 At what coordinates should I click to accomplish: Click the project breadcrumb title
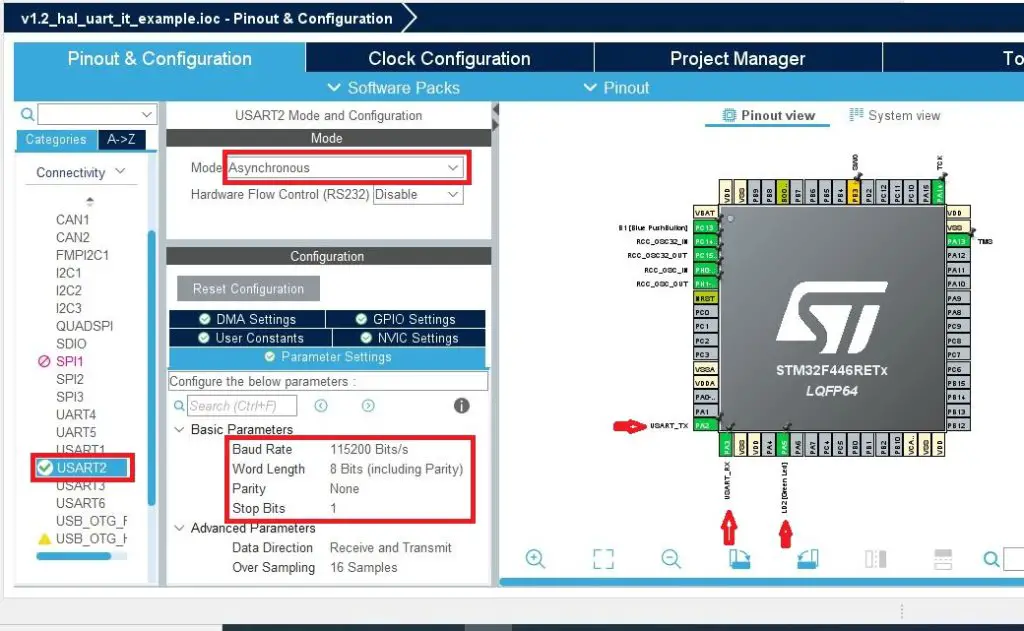pos(206,18)
